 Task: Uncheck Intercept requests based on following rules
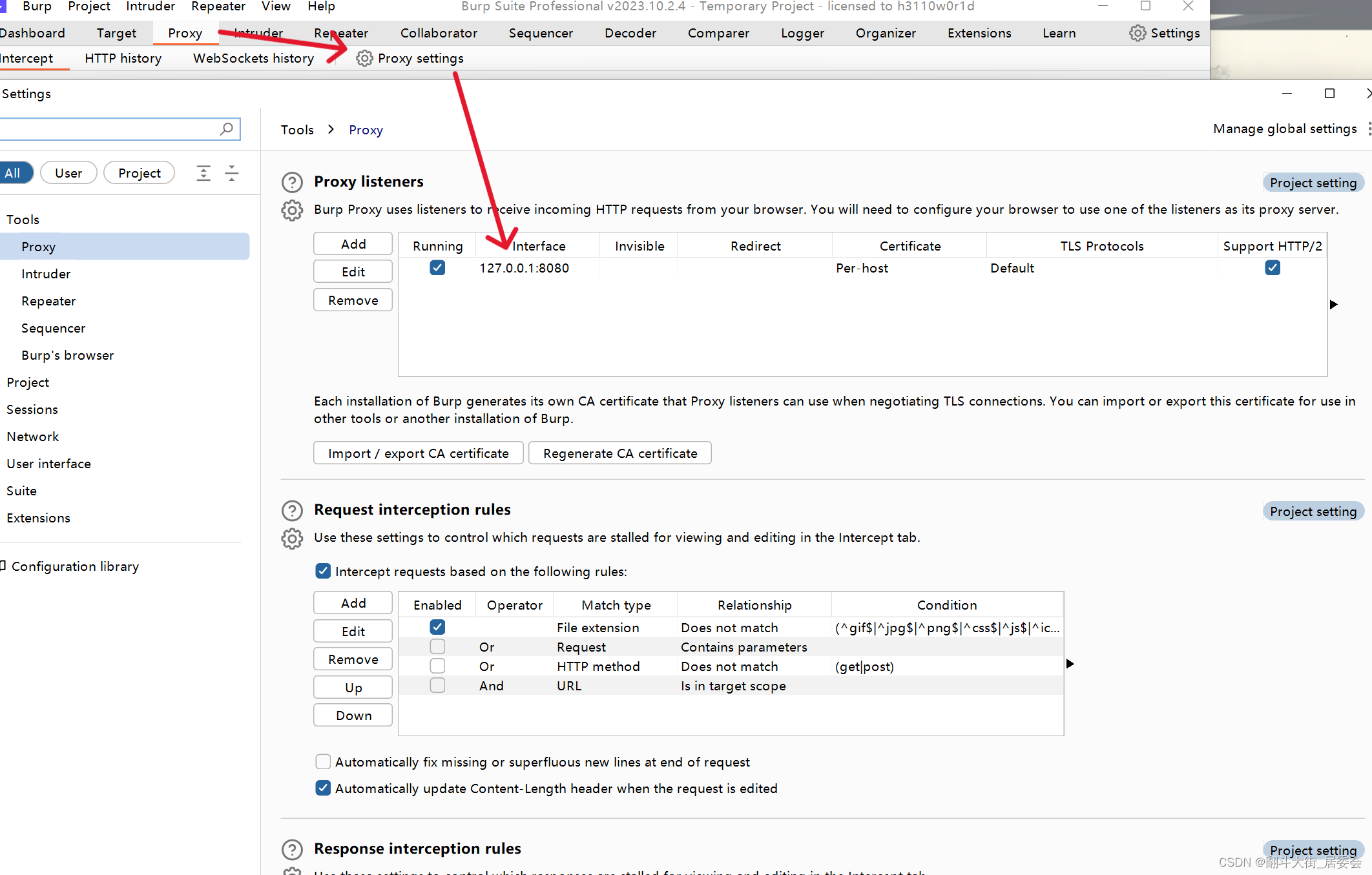coord(323,571)
